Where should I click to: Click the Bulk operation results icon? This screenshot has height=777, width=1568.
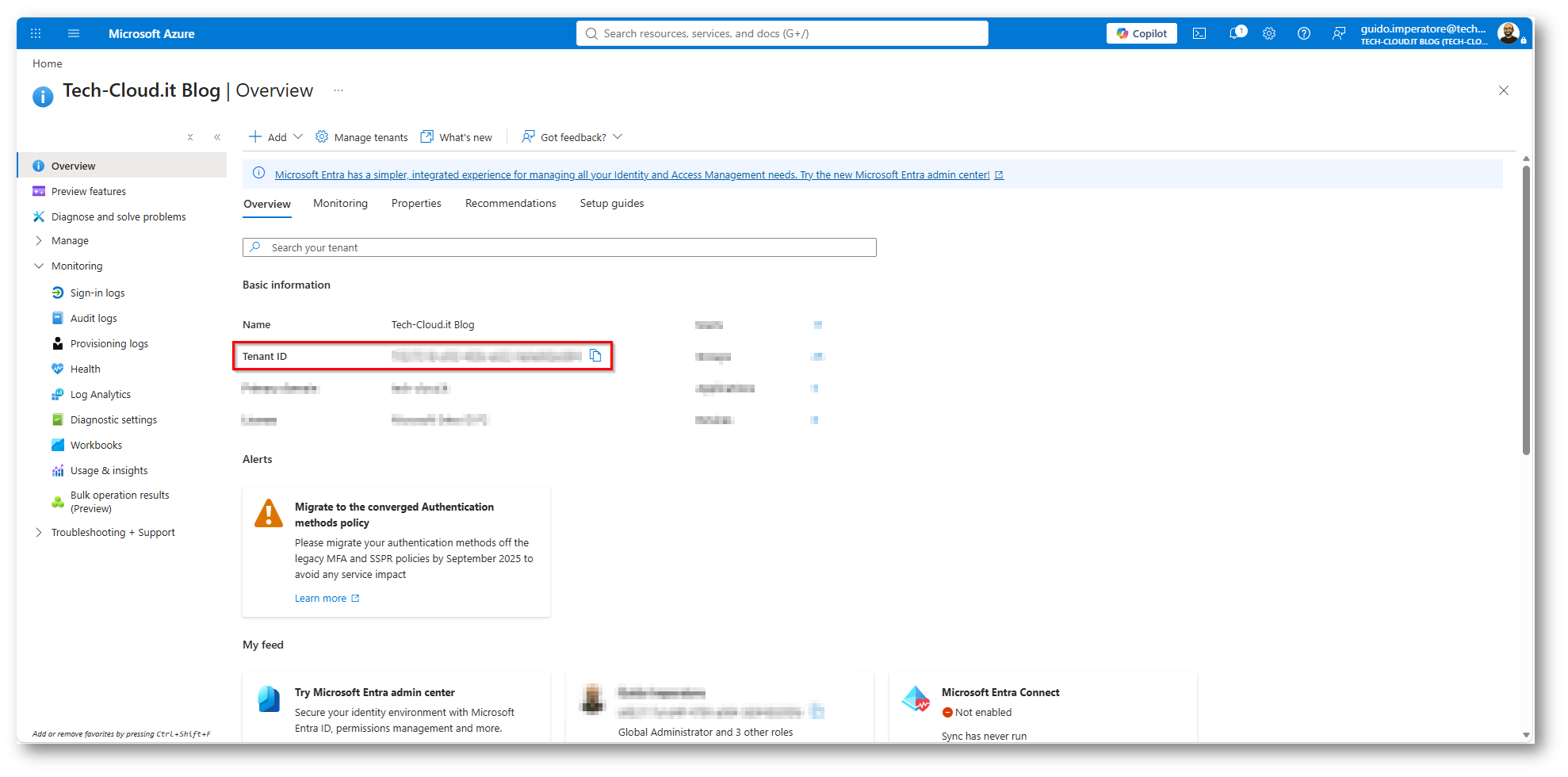[58, 502]
